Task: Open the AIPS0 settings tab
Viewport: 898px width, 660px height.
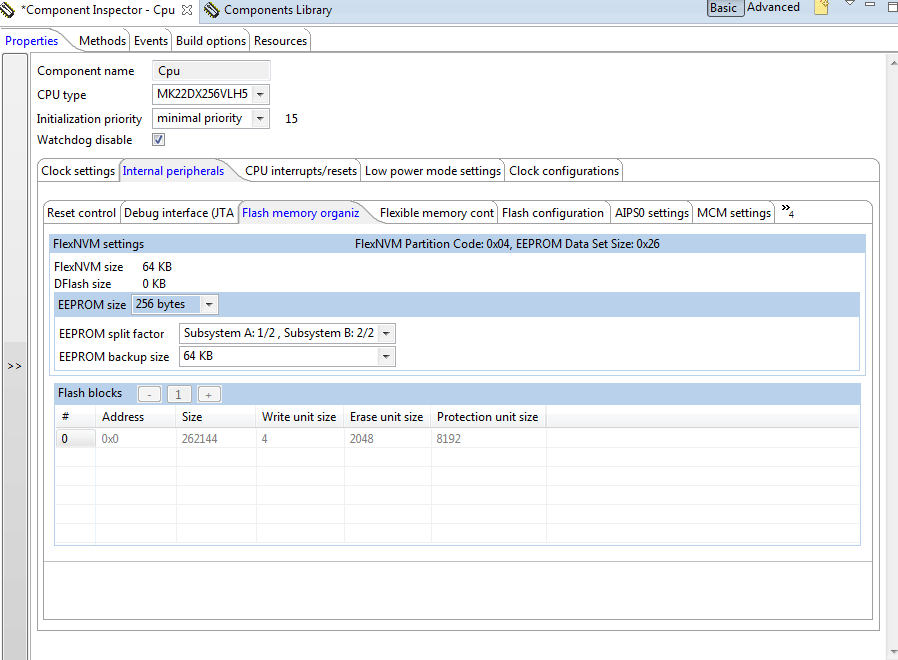Action: 652,213
